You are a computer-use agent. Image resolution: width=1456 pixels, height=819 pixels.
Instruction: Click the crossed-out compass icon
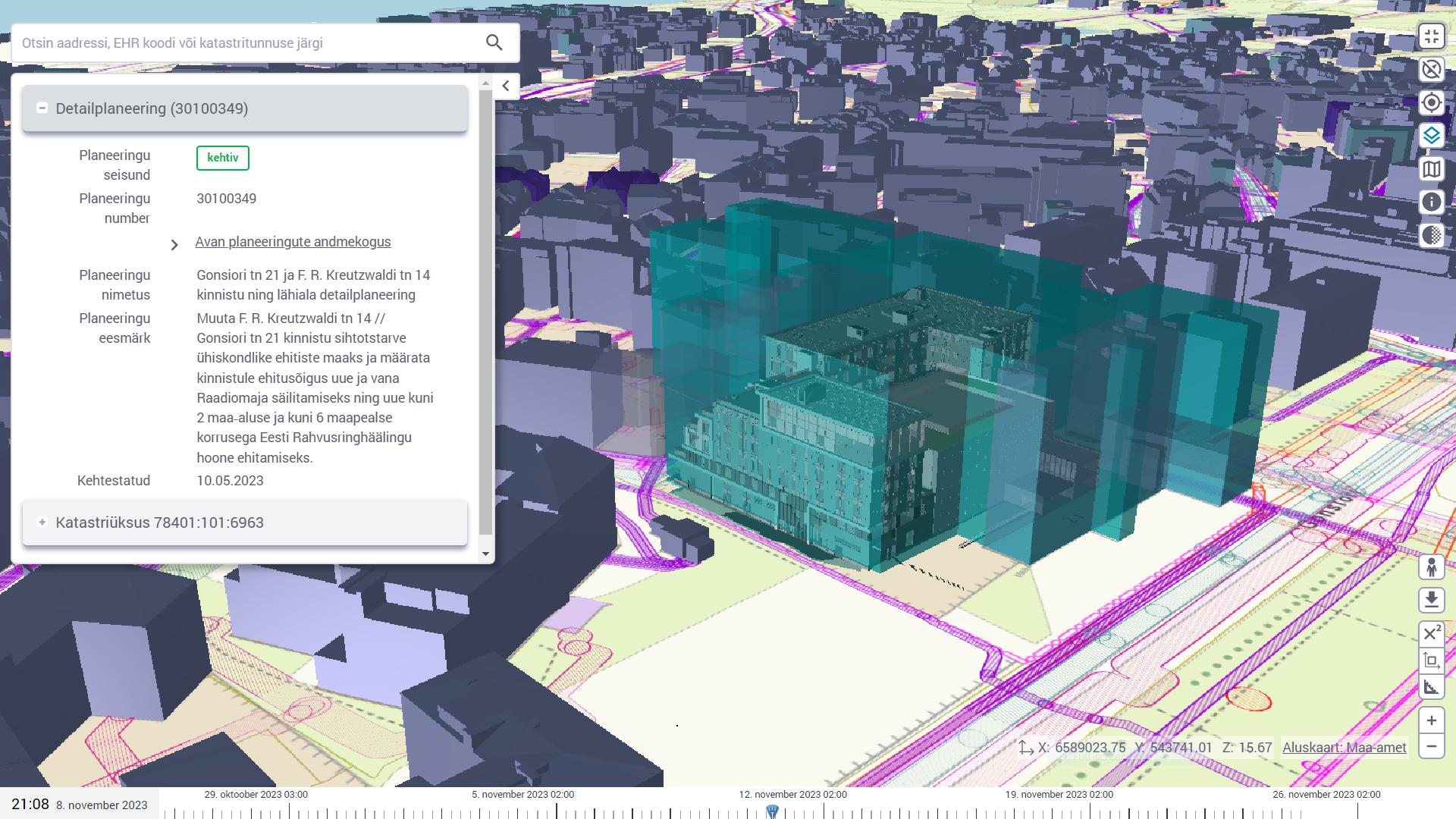point(1431,70)
